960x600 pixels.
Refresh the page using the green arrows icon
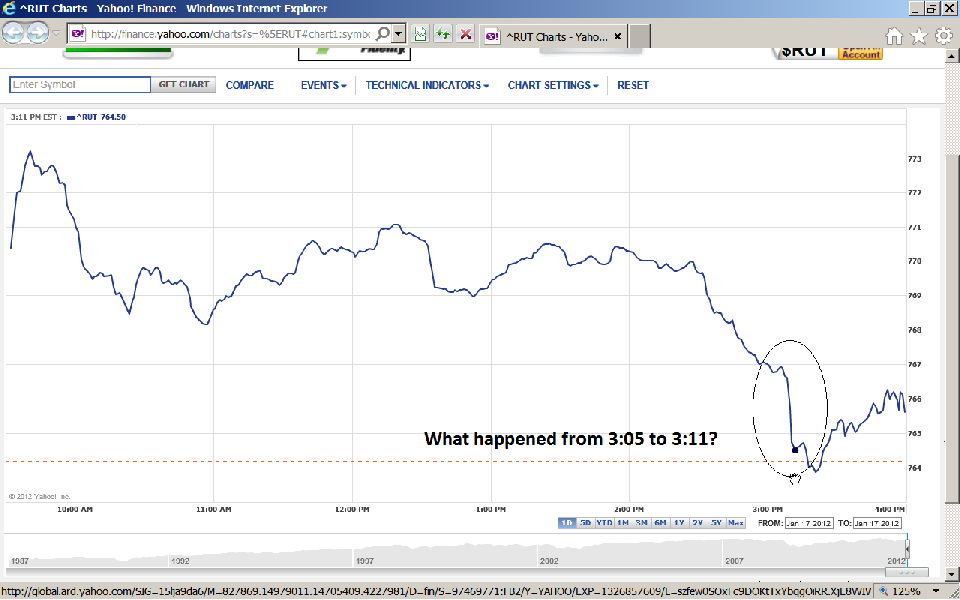(443, 34)
